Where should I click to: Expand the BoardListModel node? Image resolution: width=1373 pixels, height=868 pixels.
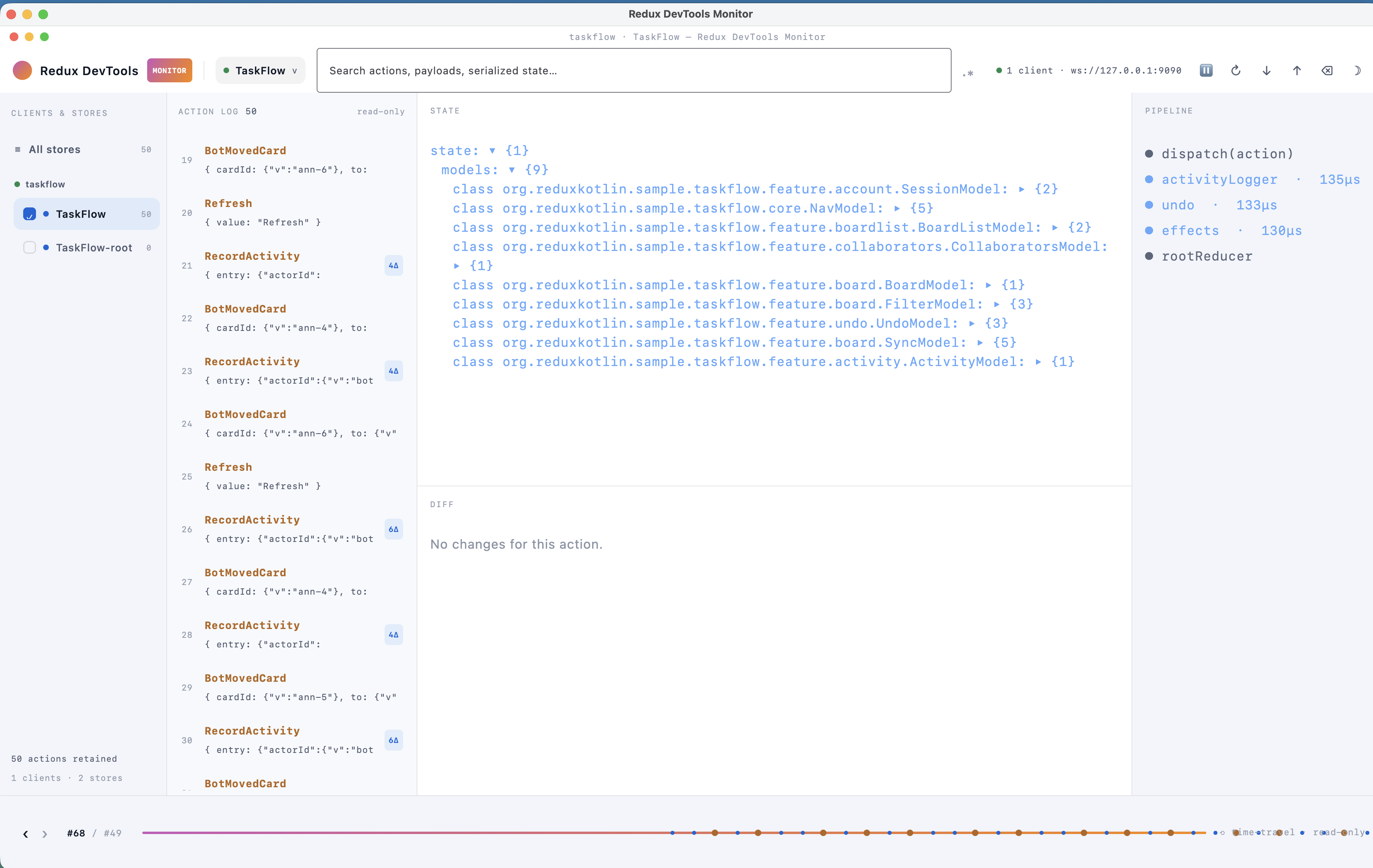pos(1055,227)
